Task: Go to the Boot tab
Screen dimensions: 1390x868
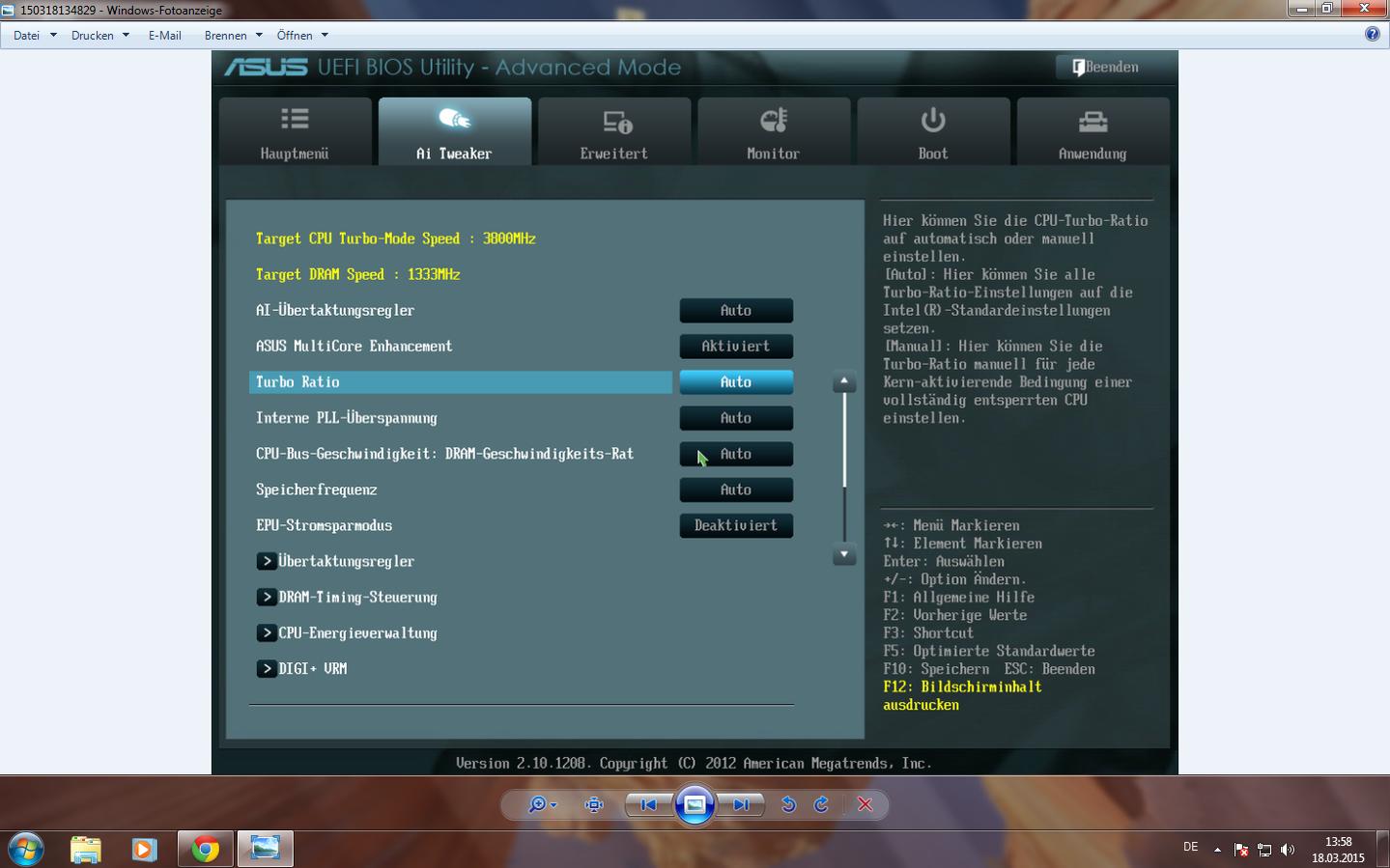Action: [x=933, y=131]
